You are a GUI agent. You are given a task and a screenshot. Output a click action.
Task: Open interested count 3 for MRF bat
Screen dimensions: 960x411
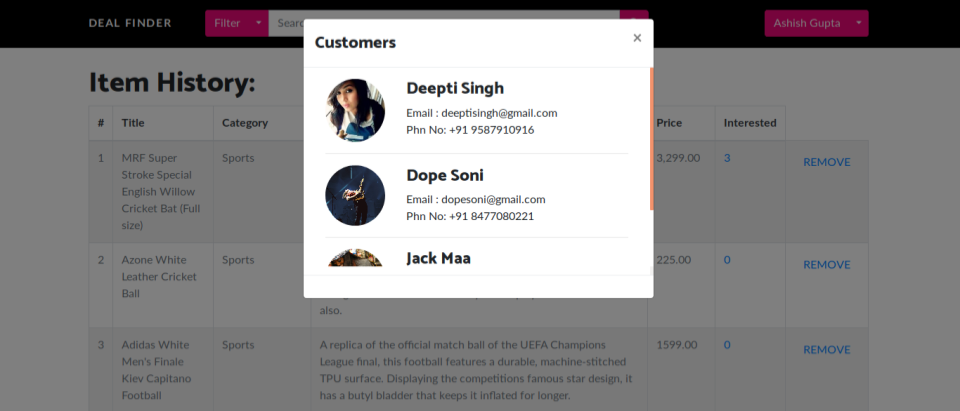[x=727, y=158]
